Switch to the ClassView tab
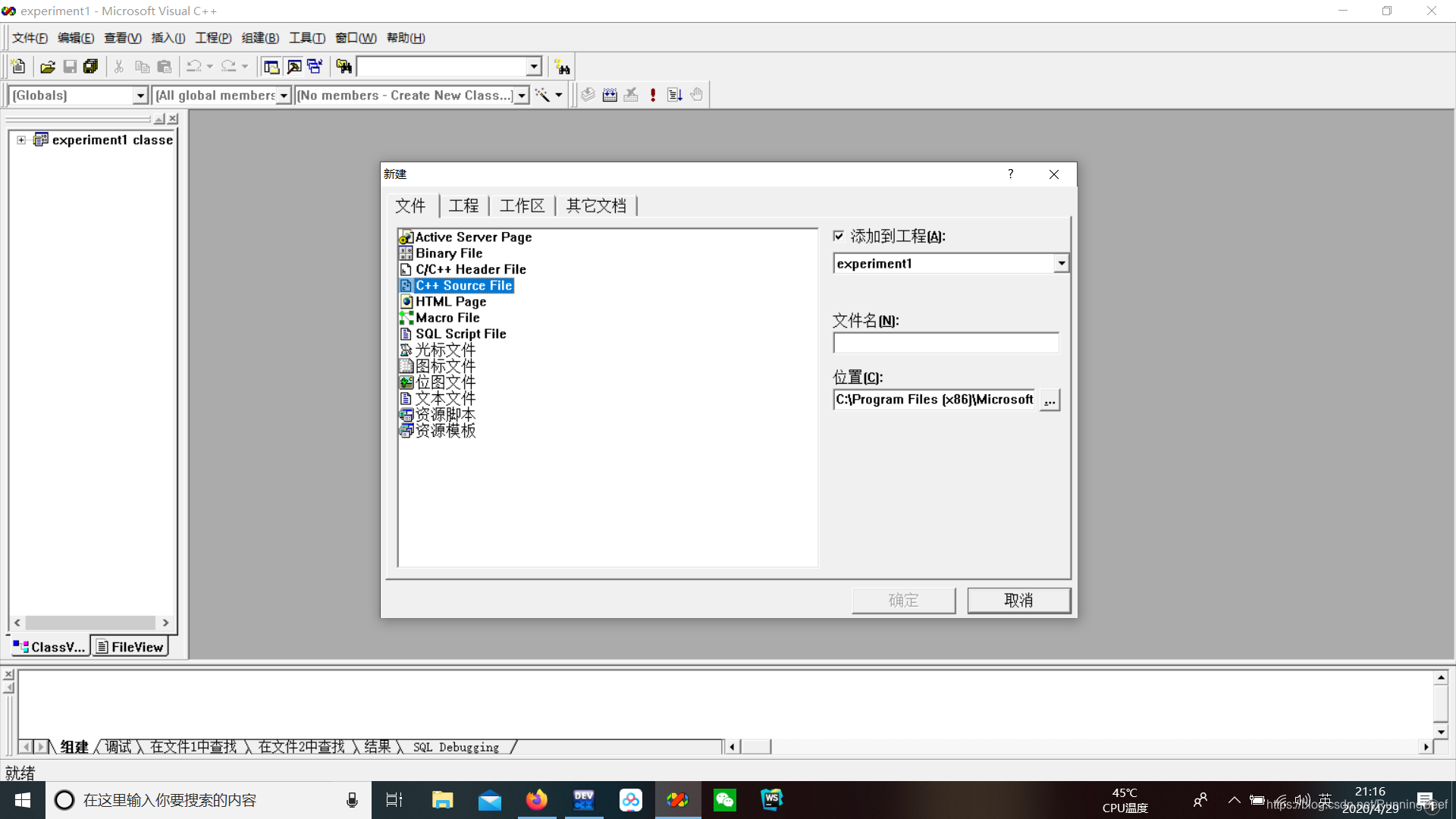This screenshot has width=1456, height=819. [x=49, y=647]
